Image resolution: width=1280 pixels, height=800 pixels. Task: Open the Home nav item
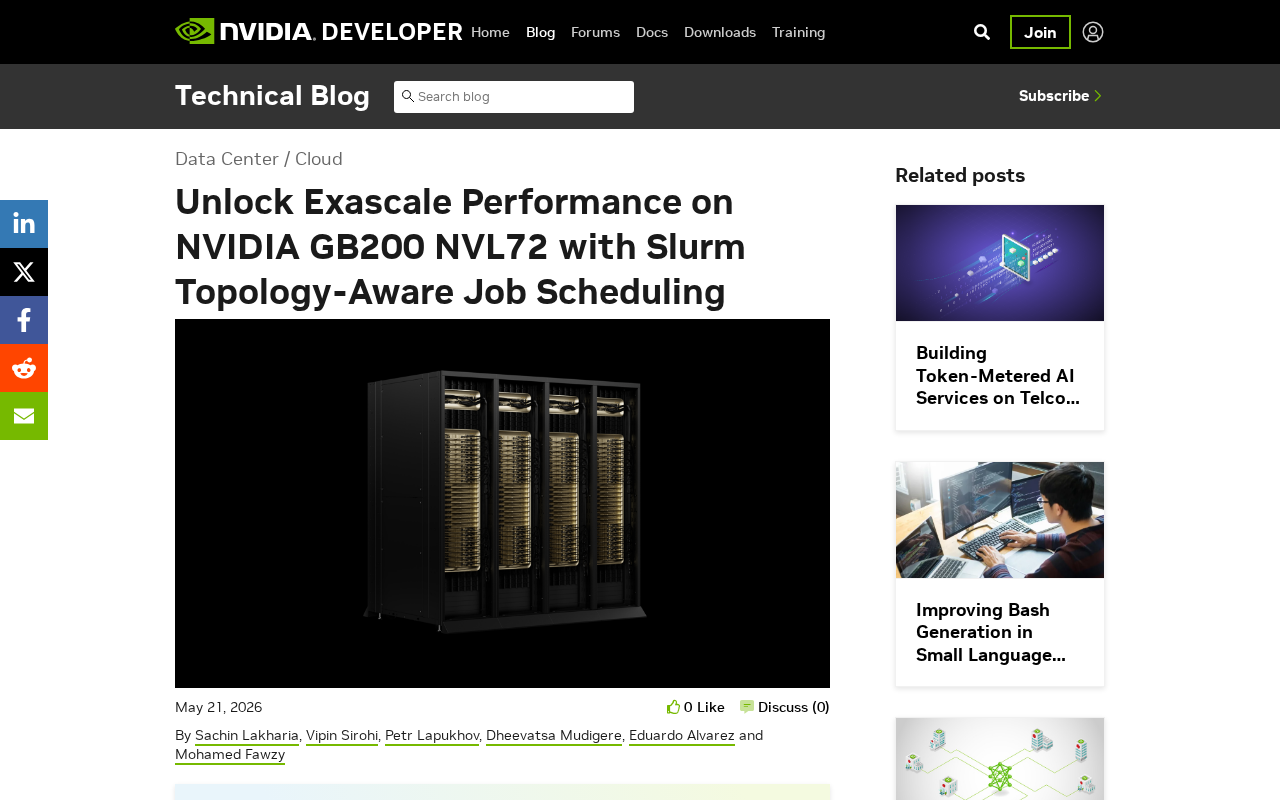pos(490,32)
